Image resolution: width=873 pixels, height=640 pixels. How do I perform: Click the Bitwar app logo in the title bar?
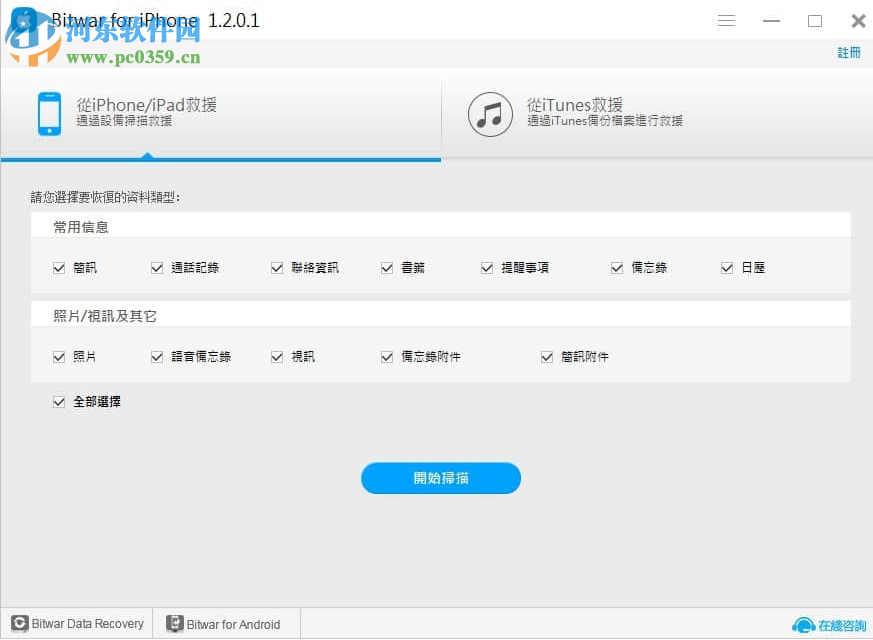(x=22, y=19)
